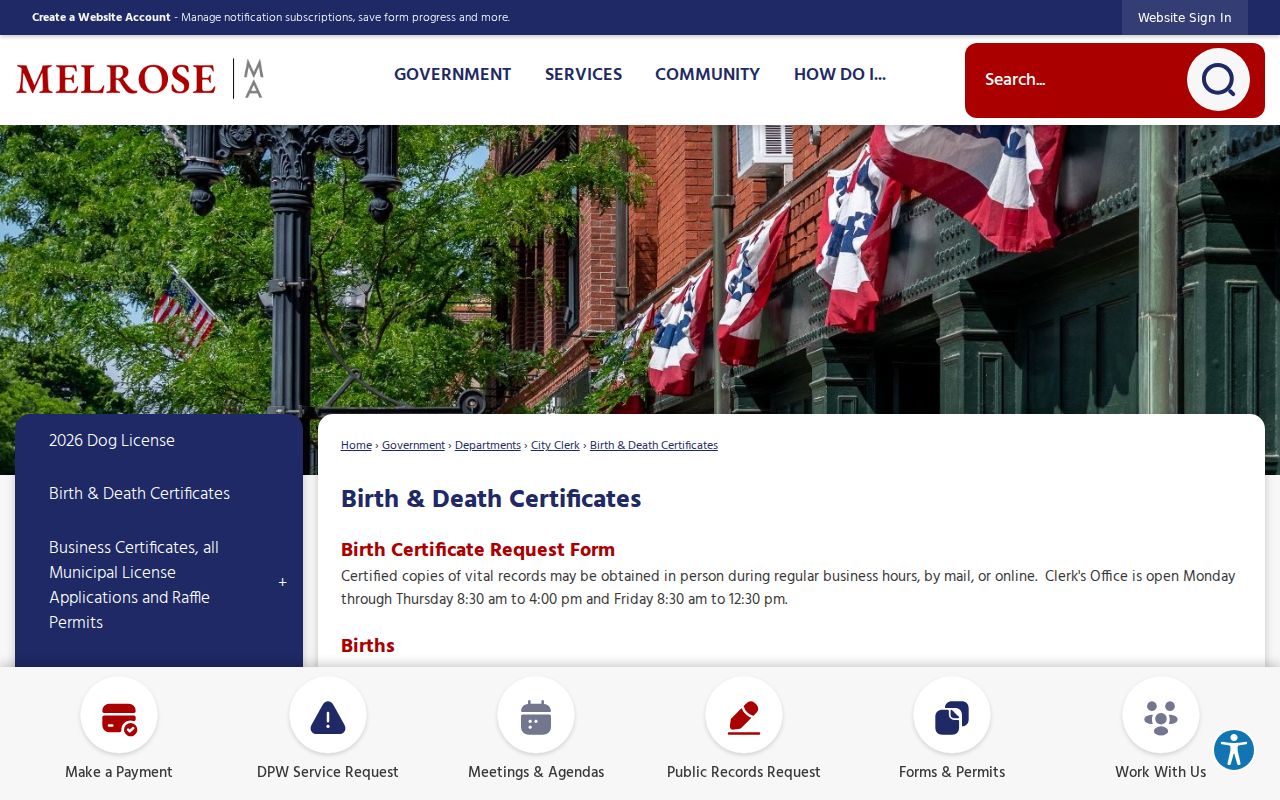This screenshot has width=1280, height=800.
Task: Open the Work With Us people icon
Action: (1161, 716)
